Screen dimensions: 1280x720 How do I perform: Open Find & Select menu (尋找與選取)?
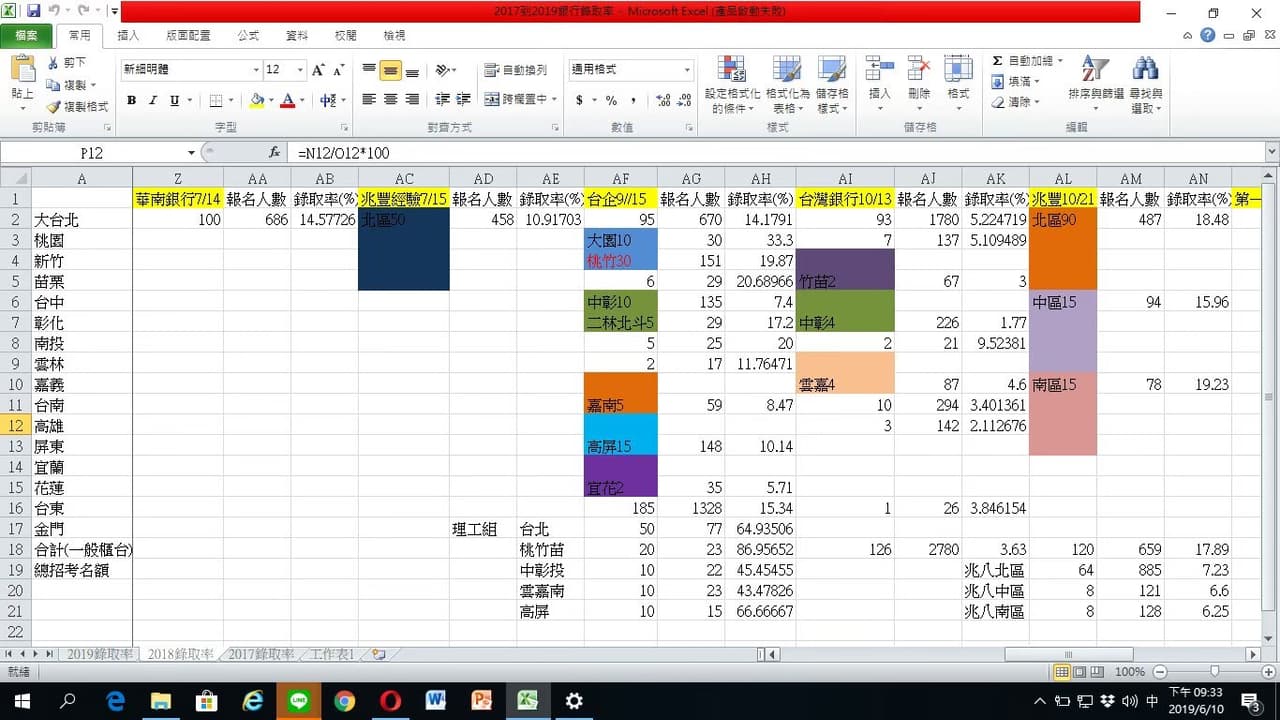click(1145, 85)
